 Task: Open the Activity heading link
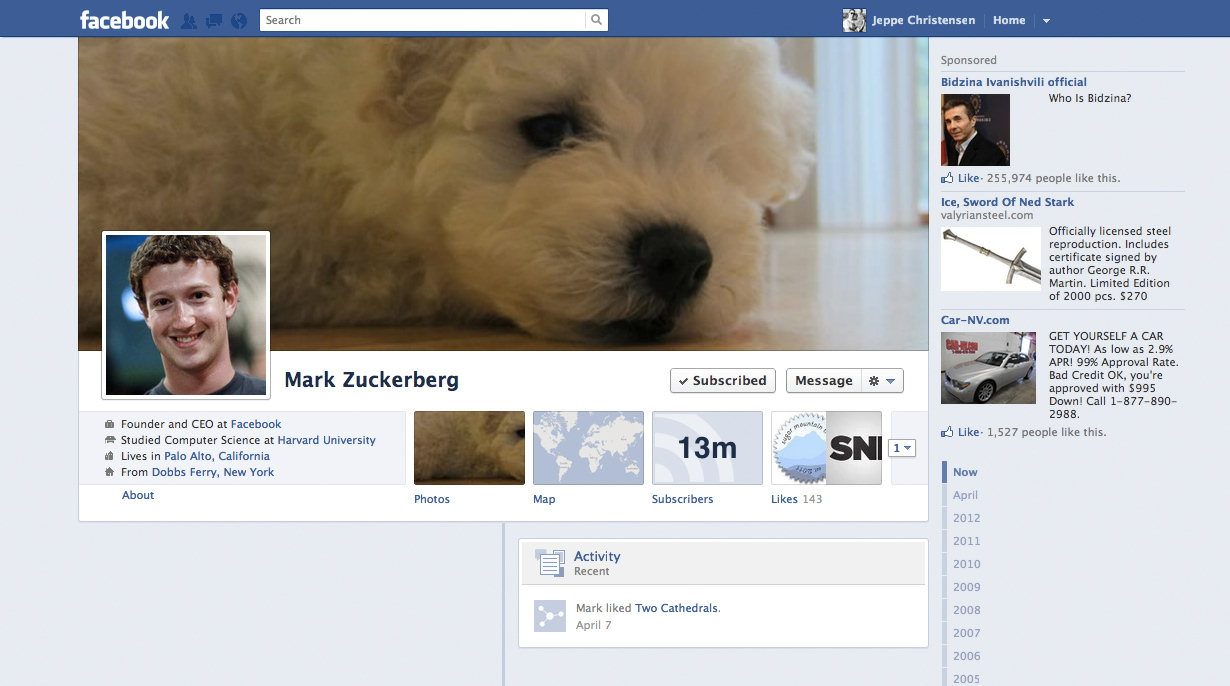pos(597,557)
